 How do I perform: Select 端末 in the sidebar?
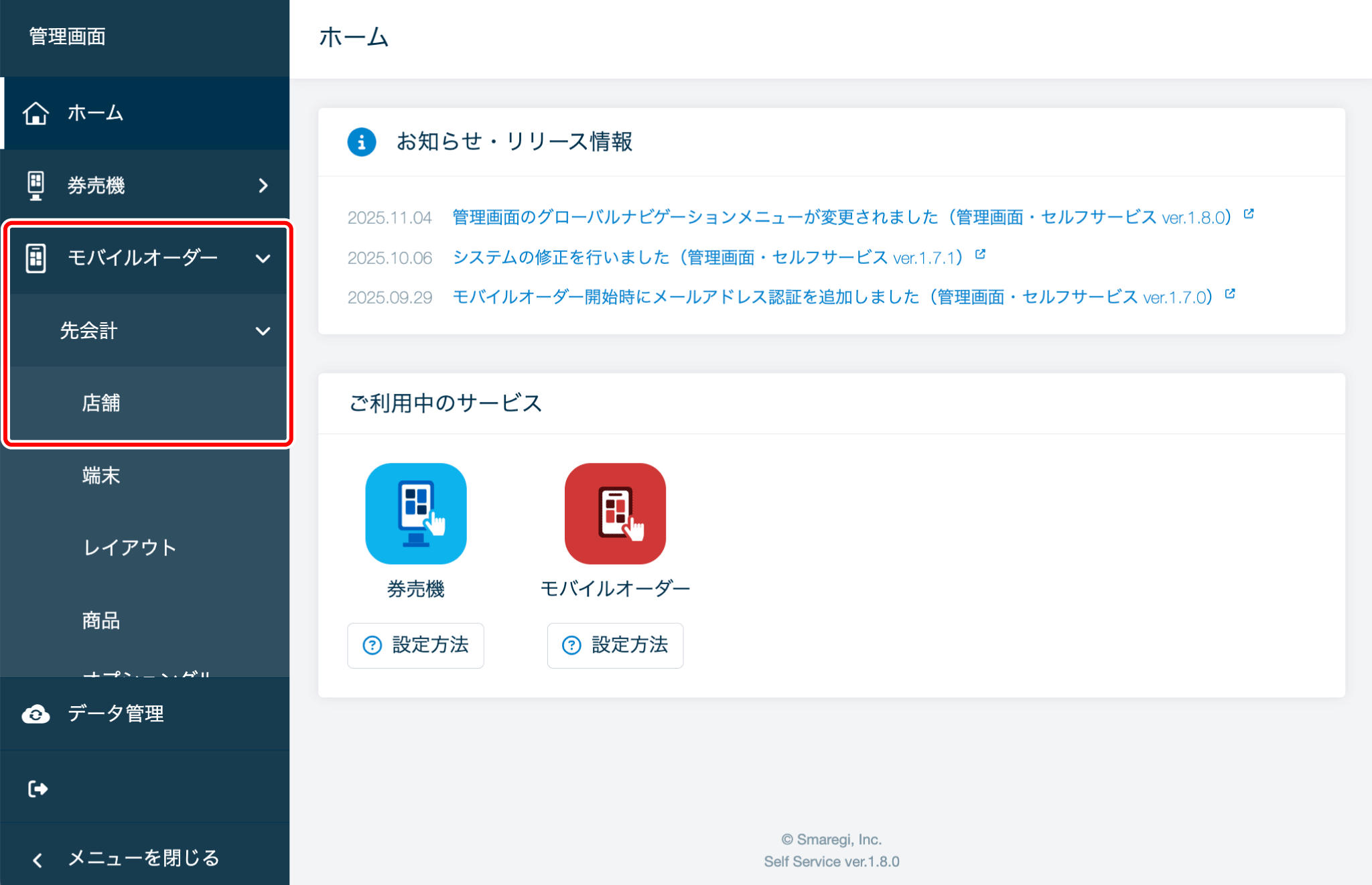[101, 476]
